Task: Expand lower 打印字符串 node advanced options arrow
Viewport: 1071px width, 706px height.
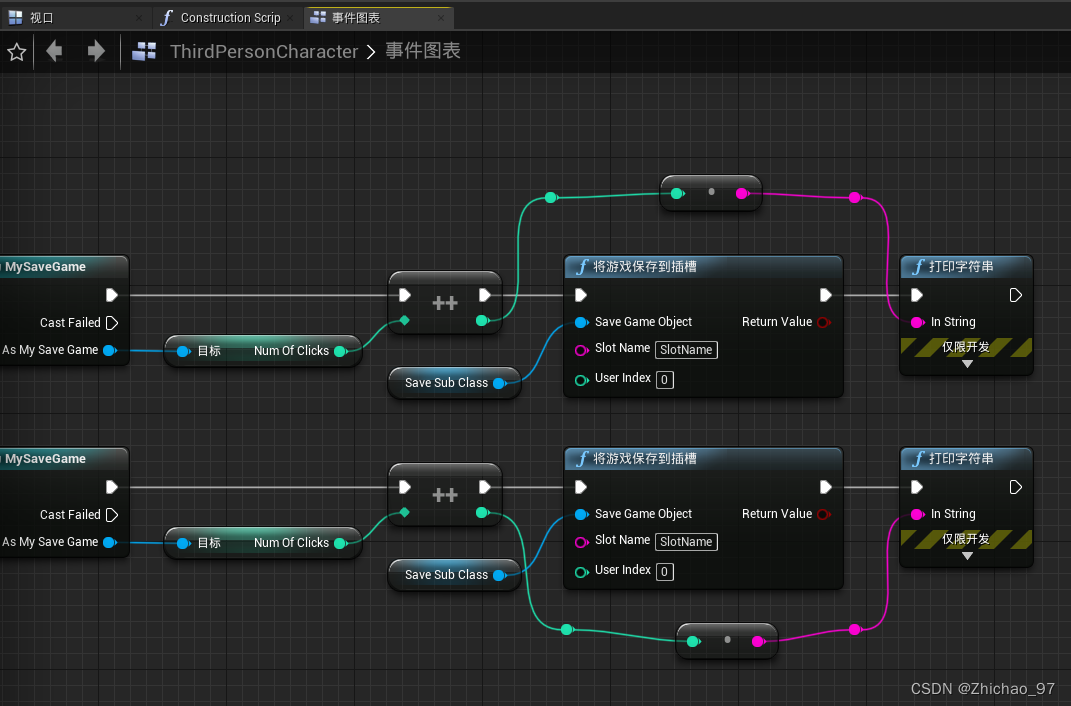Action: [967, 556]
